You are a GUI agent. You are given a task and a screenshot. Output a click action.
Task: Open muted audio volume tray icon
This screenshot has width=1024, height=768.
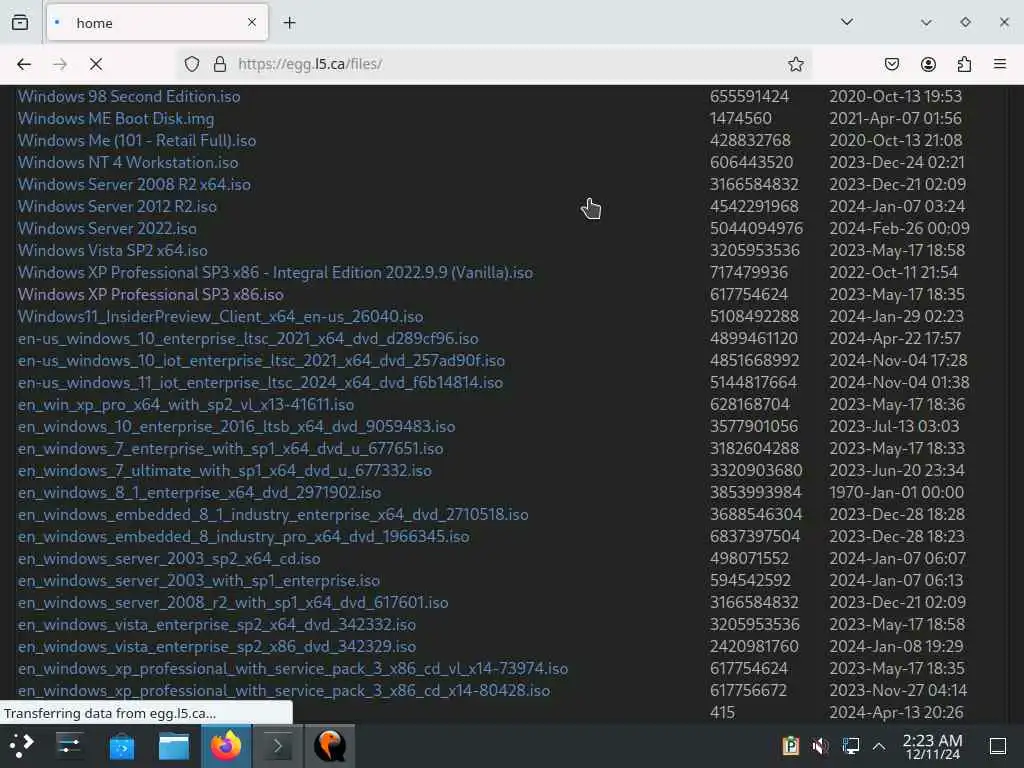[820, 746]
